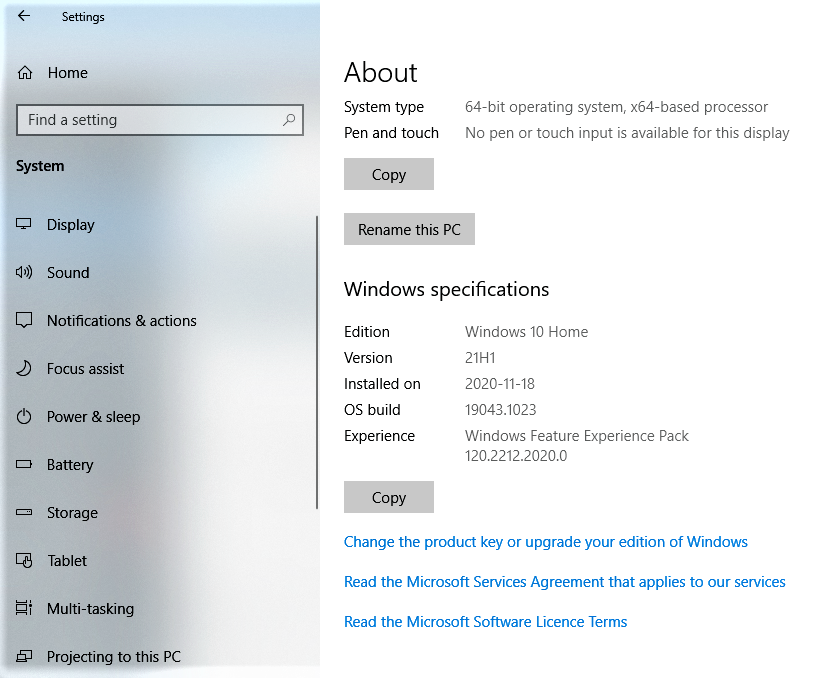Click the Focus assist moon icon
This screenshot has height=678, width=821.
24,369
